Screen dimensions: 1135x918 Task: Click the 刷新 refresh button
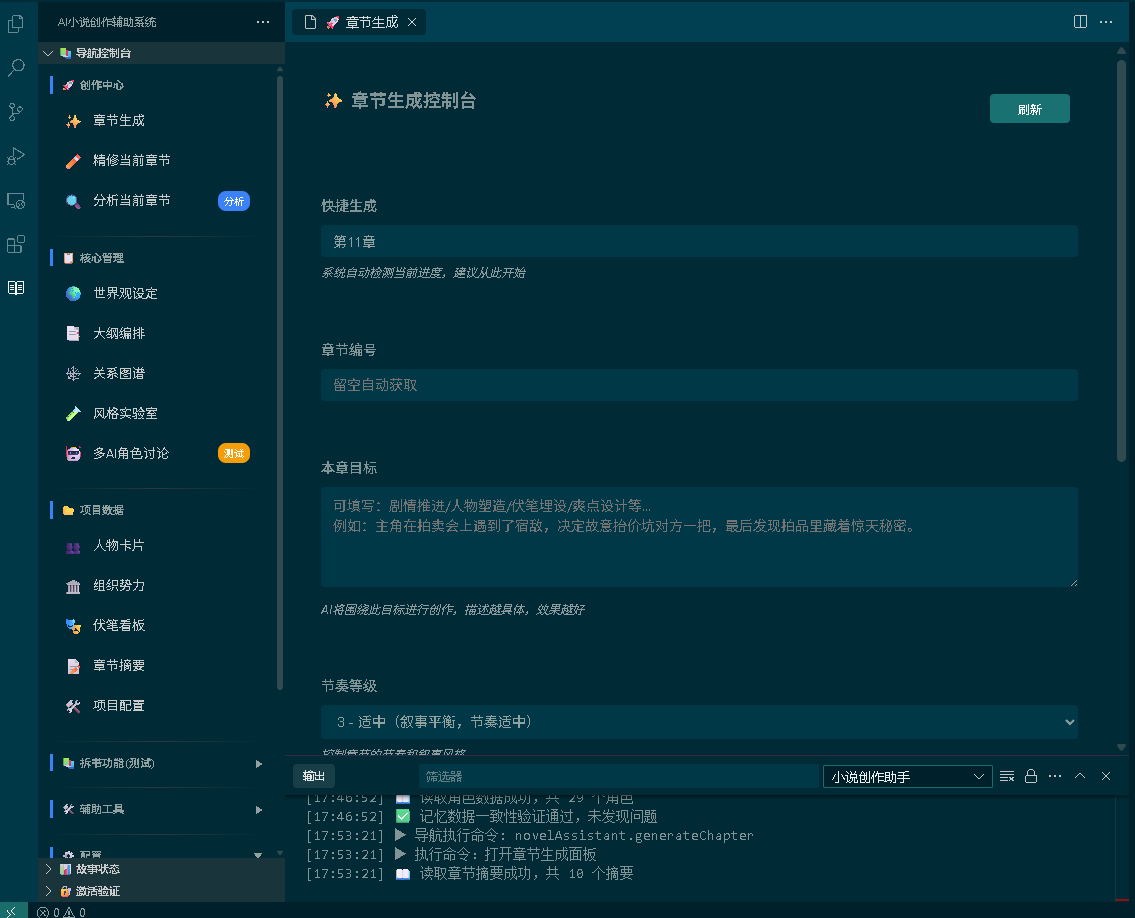1029,108
